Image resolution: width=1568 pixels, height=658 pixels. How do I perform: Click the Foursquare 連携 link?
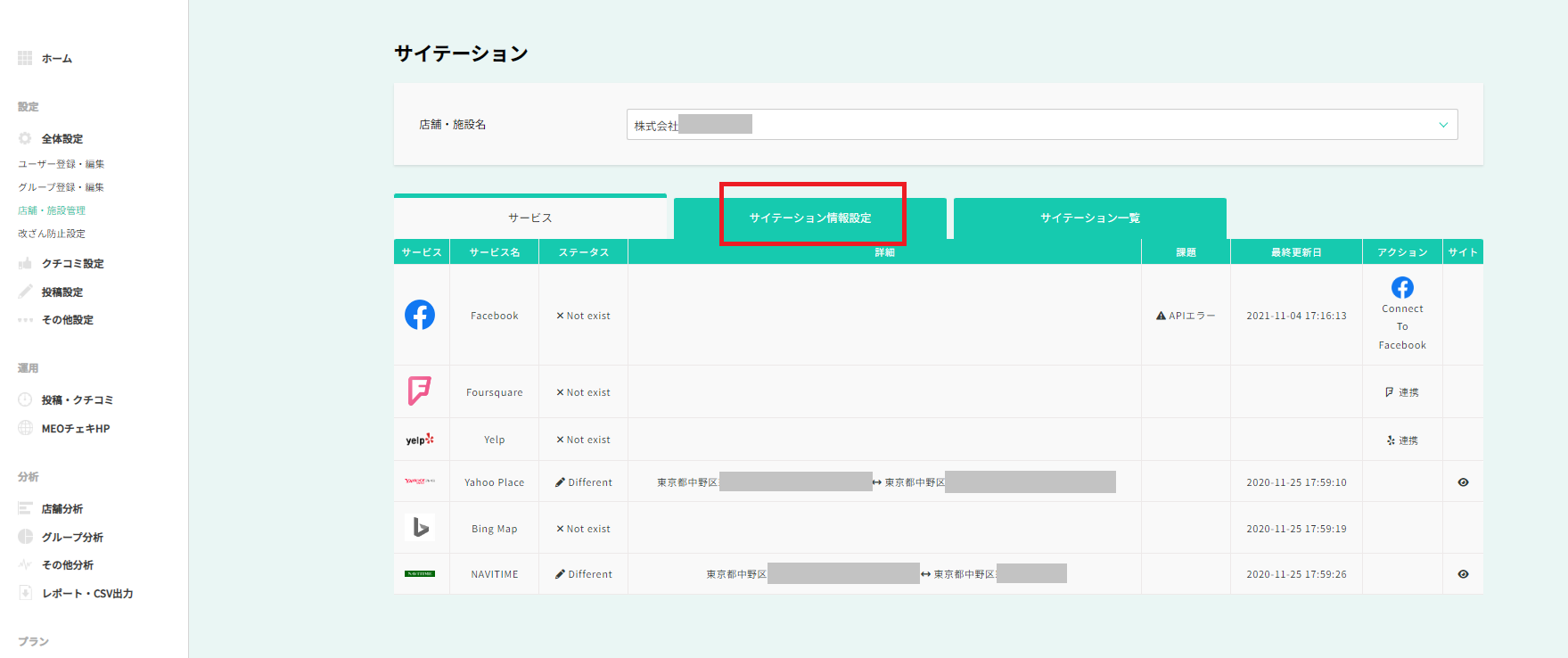(x=1402, y=392)
